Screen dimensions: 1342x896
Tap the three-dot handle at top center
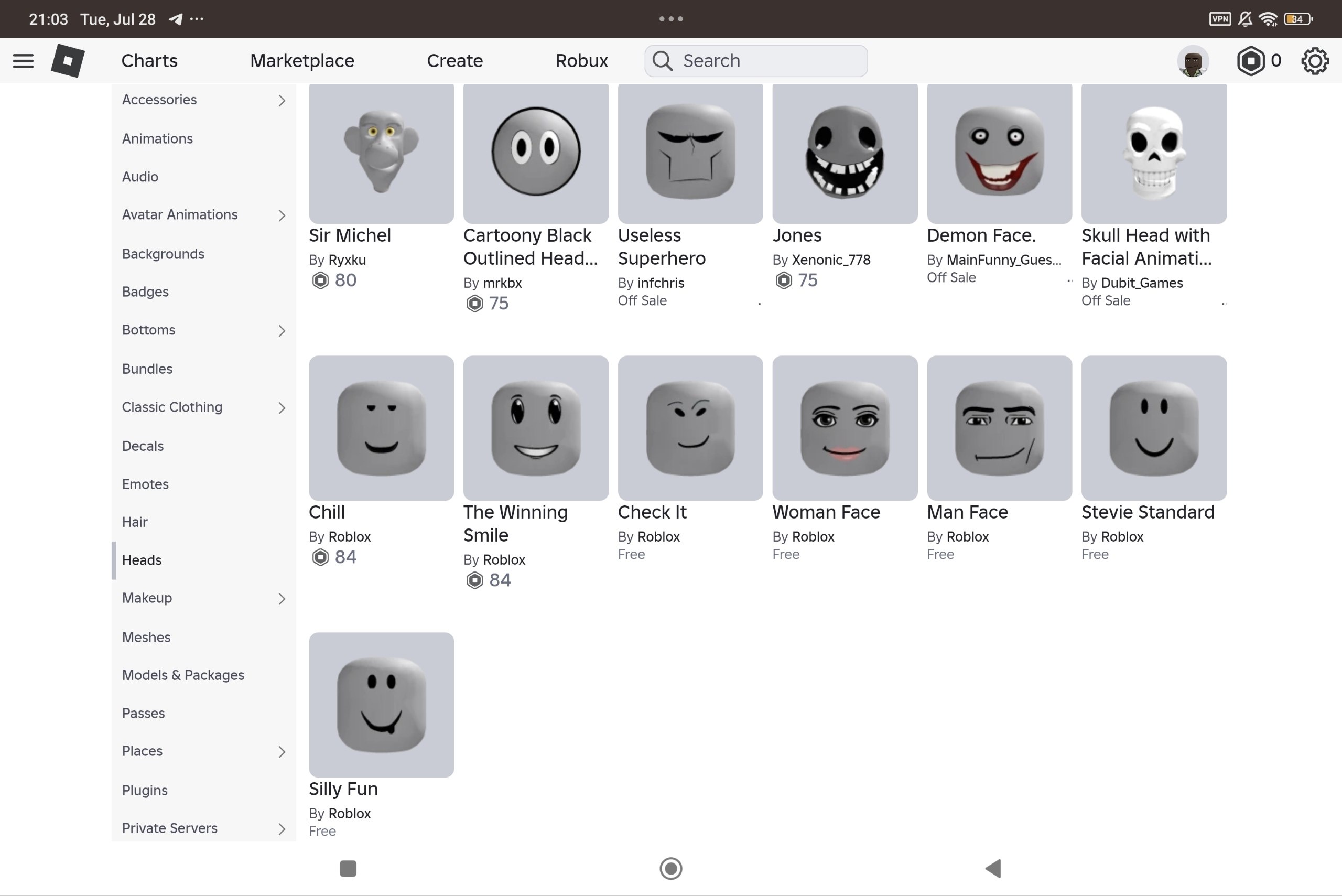point(670,19)
